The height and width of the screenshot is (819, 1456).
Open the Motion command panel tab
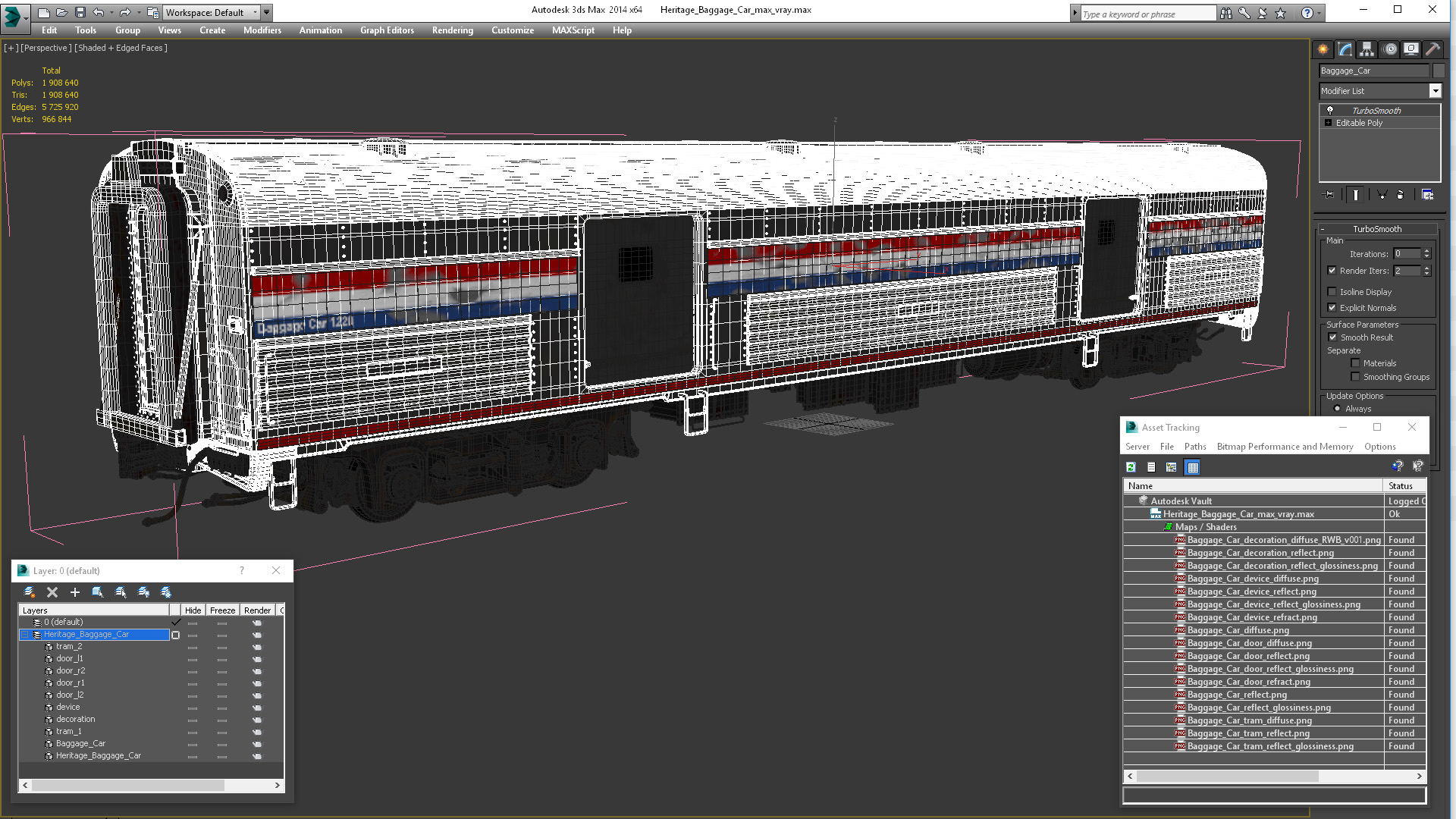pyautogui.click(x=1389, y=49)
